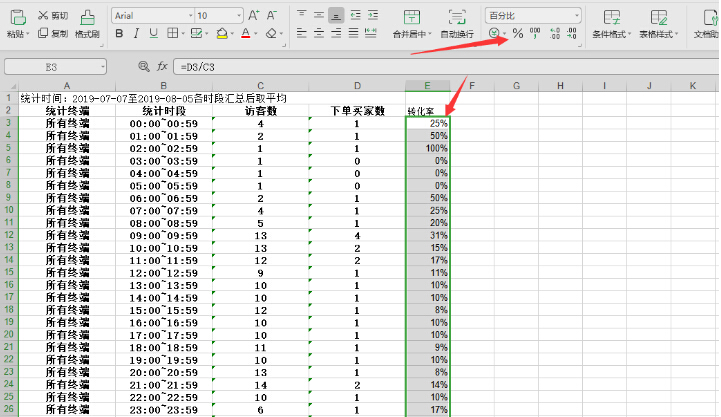Toggle bold formatting
This screenshot has height=417, width=721.
pos(119,34)
